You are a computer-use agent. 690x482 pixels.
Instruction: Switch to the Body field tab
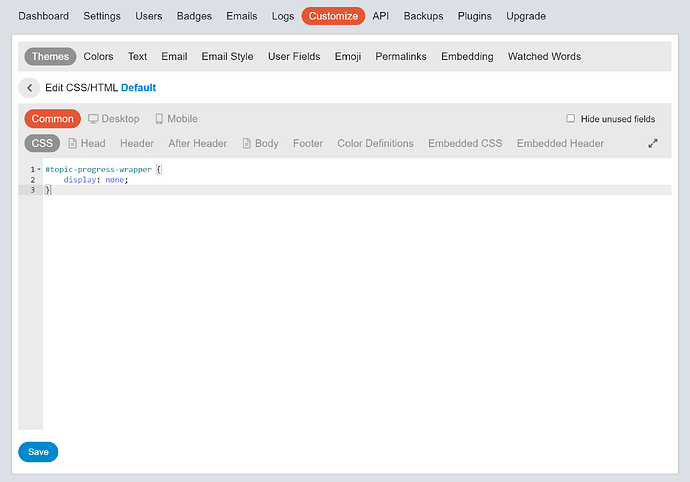261,143
